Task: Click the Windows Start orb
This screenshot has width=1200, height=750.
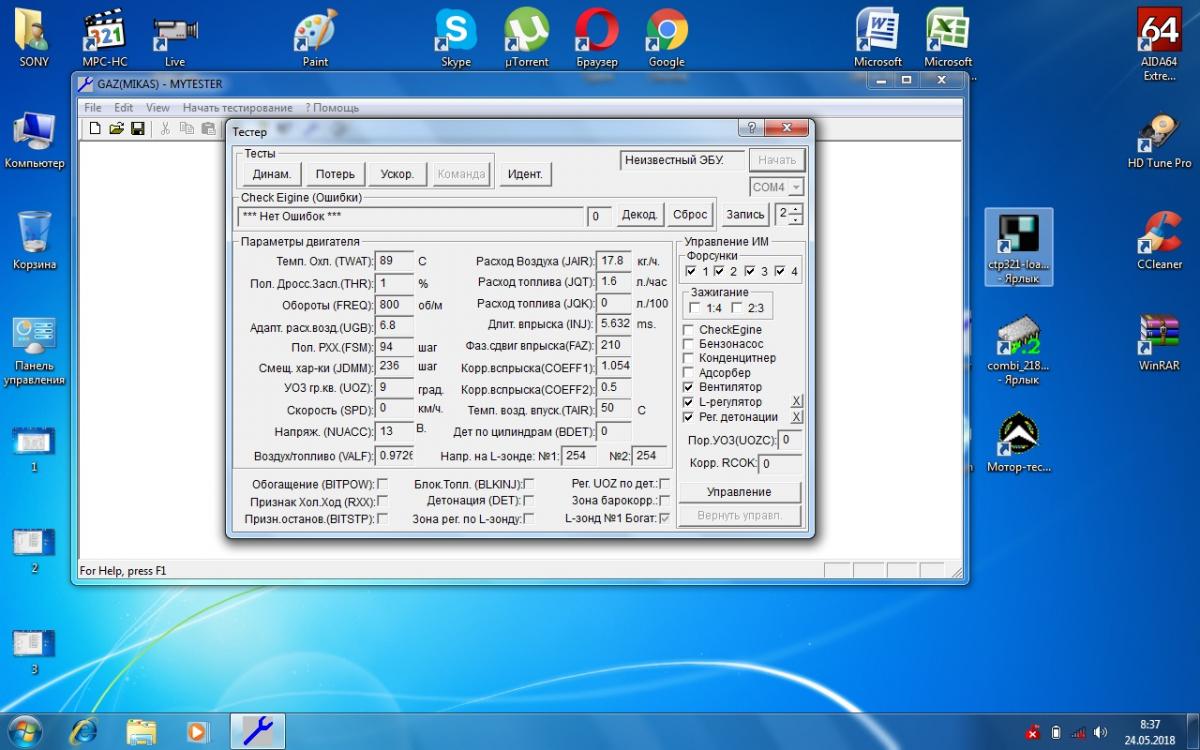Action: pos(26,730)
